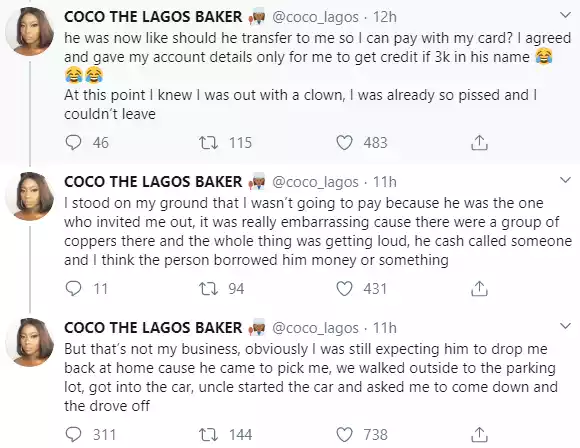Expand options for the 'drove off' tweet

[x=565, y=326]
